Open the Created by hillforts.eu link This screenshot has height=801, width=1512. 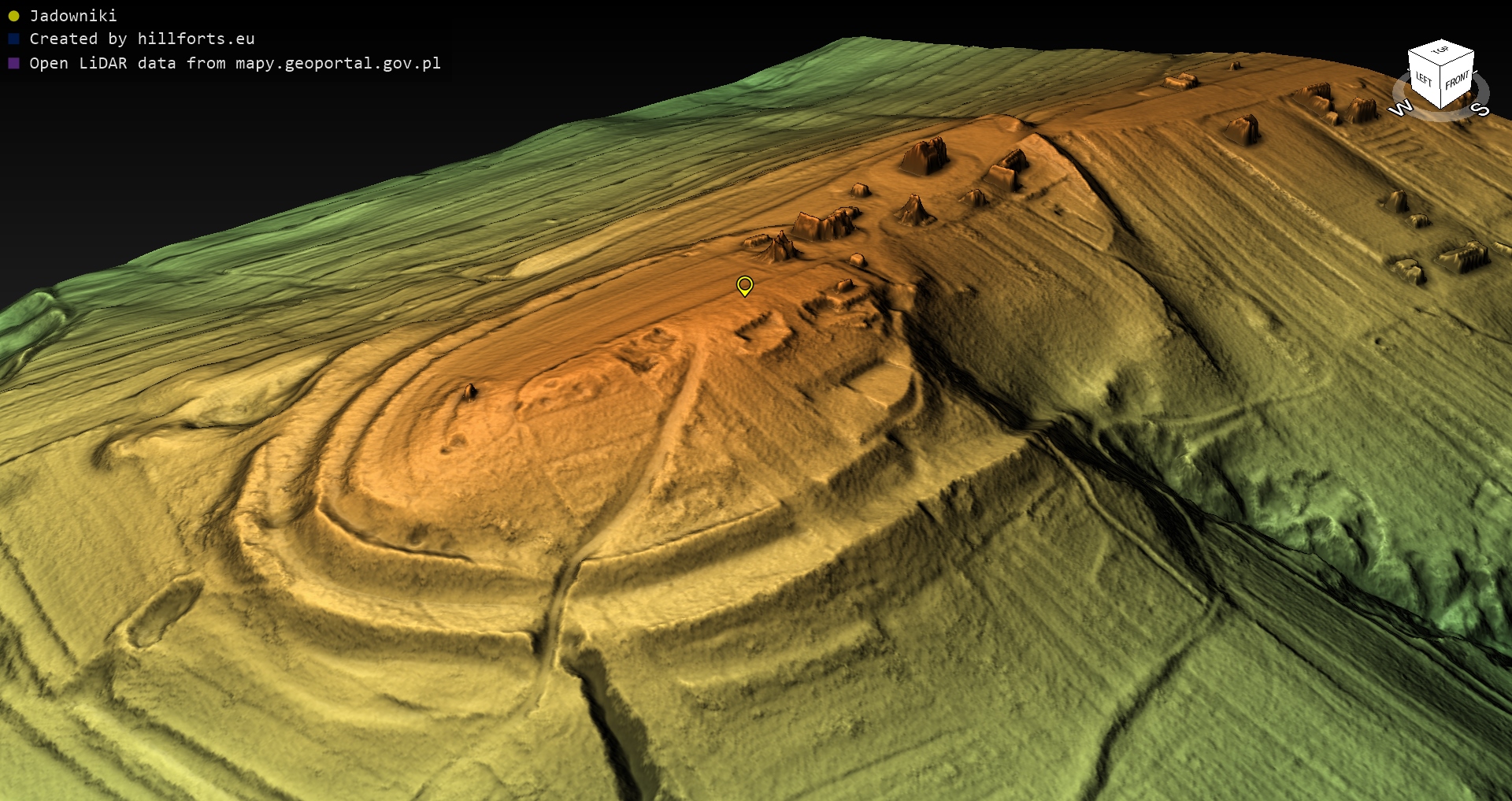[x=142, y=39]
